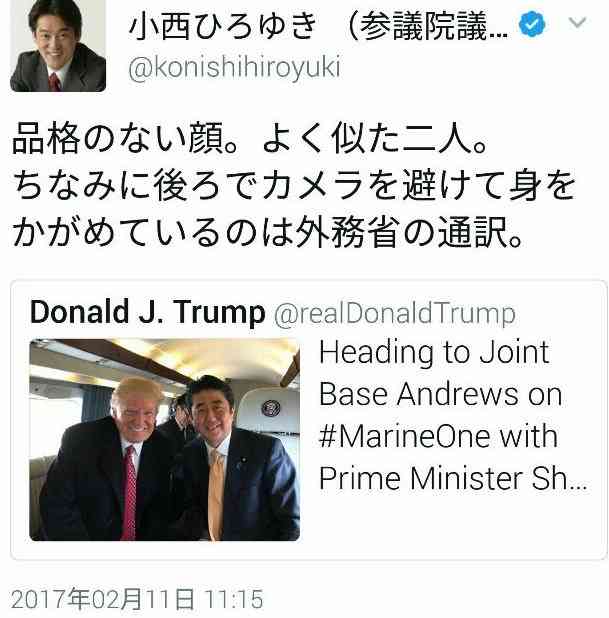Screen dimensions: 609x618
Task: Expand the truncated 'Prime Minister Sh…' text
Action: tap(453, 478)
